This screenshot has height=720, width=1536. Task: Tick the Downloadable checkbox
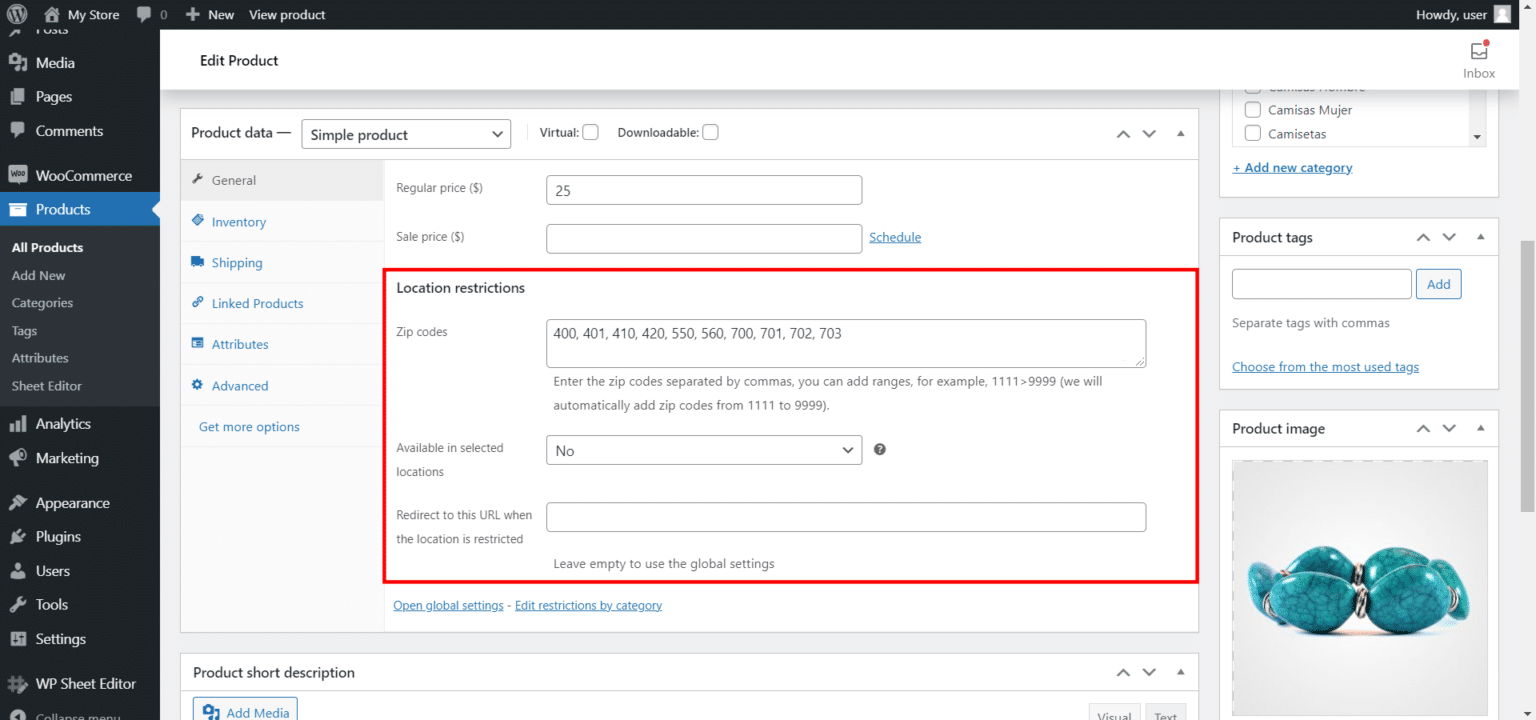tap(710, 132)
